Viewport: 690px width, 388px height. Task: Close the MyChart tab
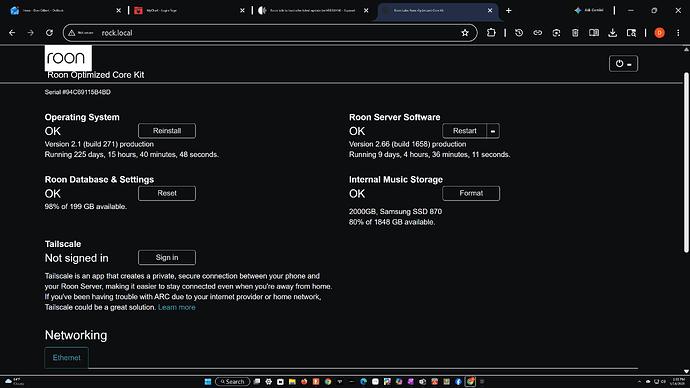pos(242,11)
